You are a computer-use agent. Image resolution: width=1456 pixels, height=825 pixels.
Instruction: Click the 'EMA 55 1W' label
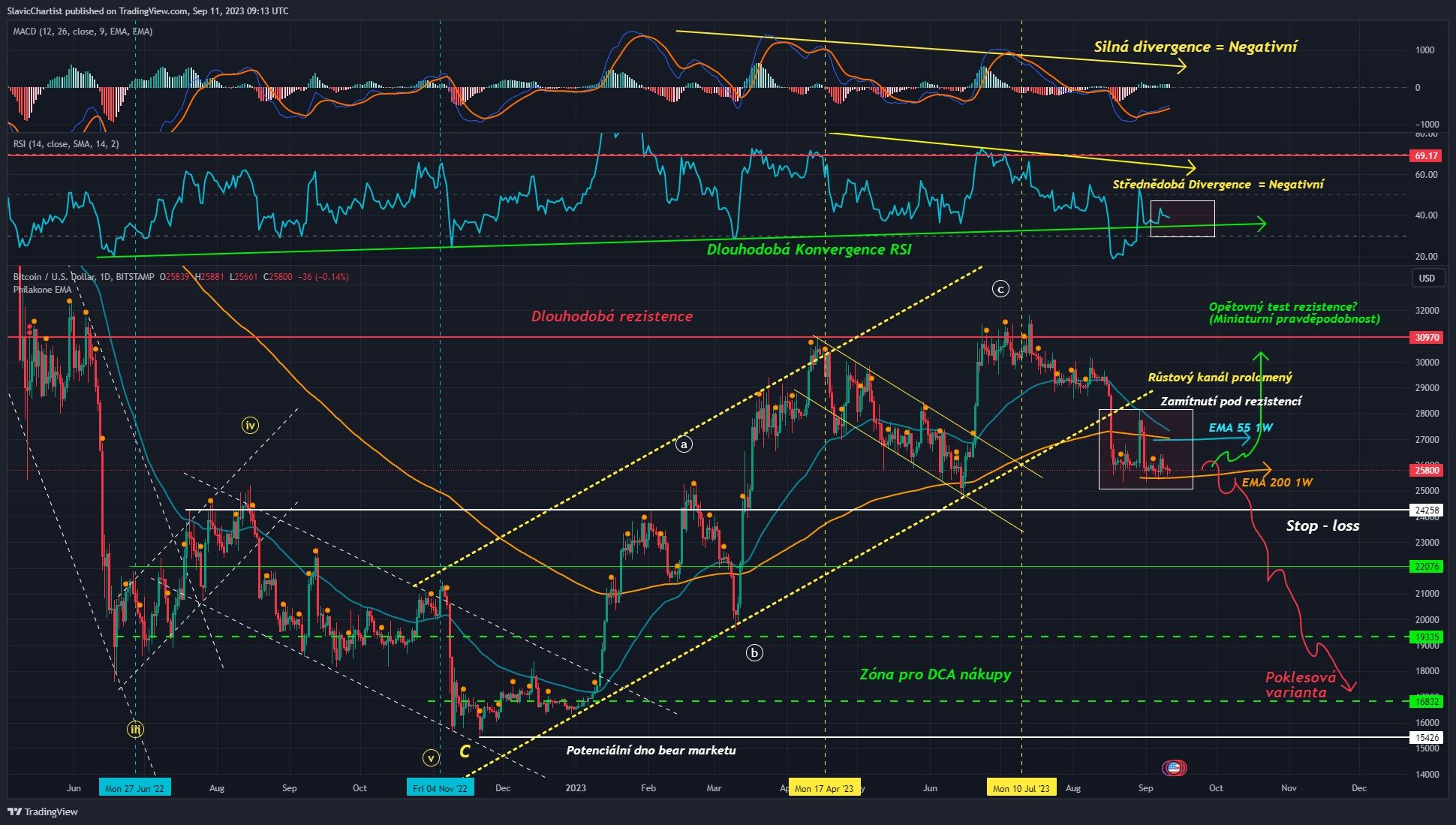1241,428
